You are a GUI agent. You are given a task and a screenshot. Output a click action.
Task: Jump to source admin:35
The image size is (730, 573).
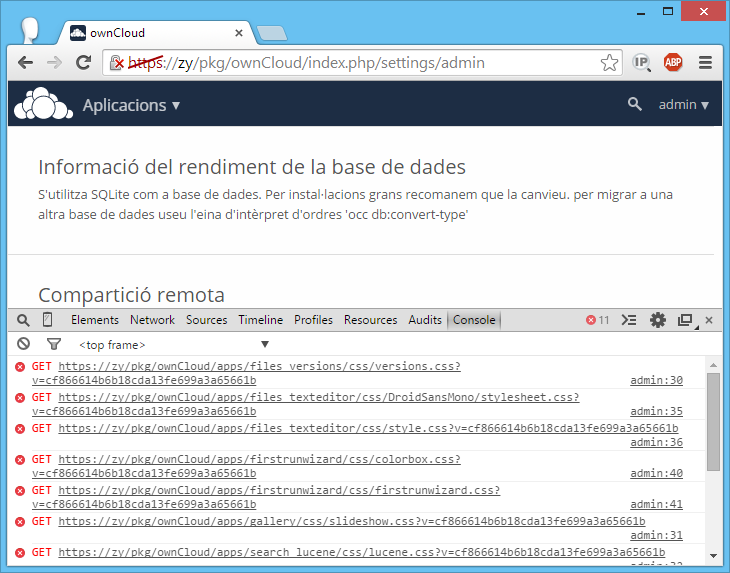[x=656, y=411]
